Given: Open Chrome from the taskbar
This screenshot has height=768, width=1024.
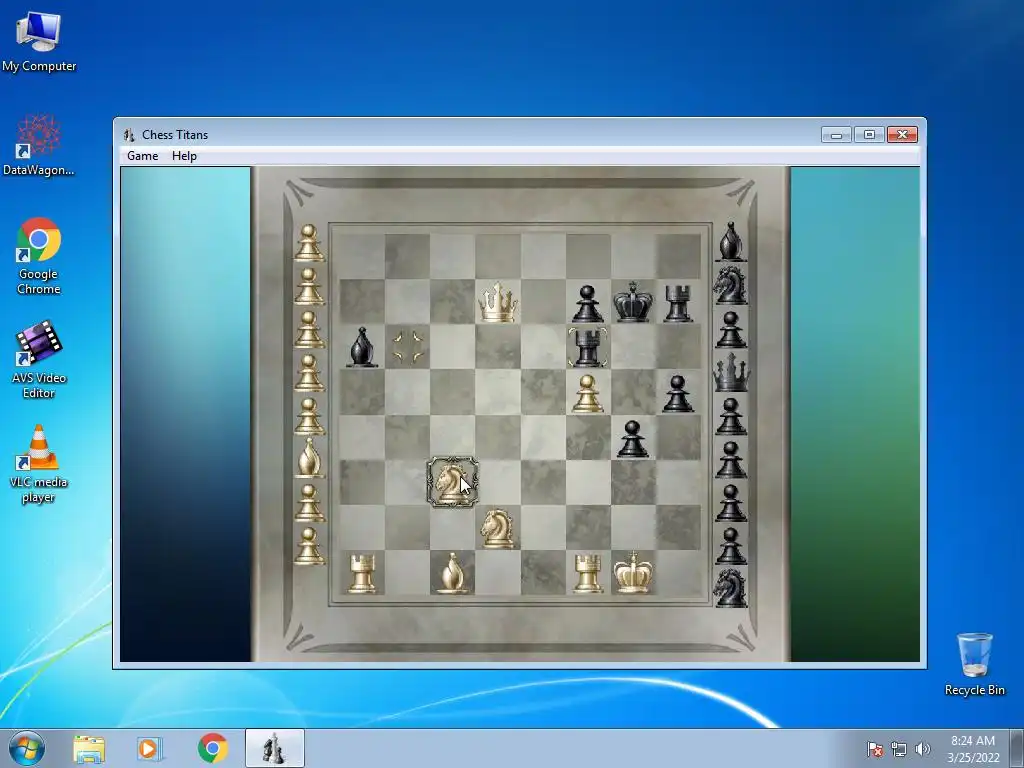Looking at the screenshot, I should point(212,749).
